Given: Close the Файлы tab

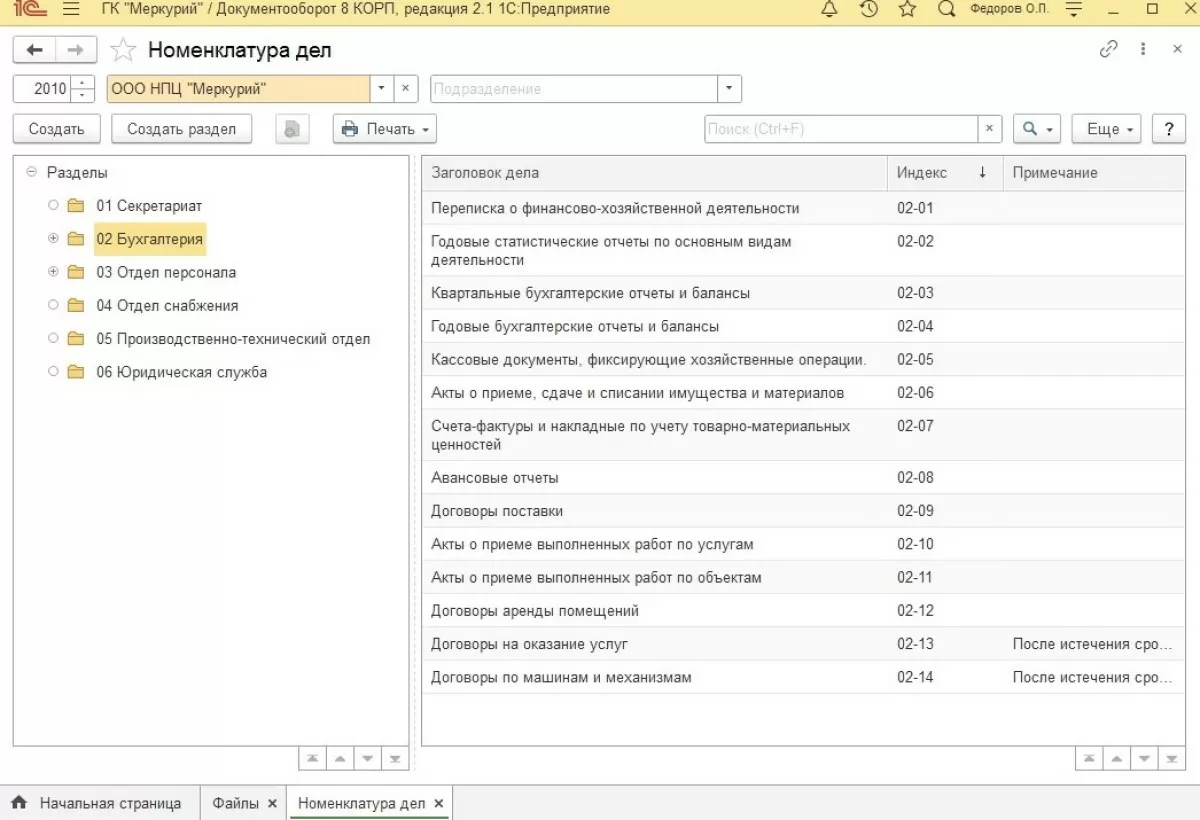Looking at the screenshot, I should [x=272, y=803].
